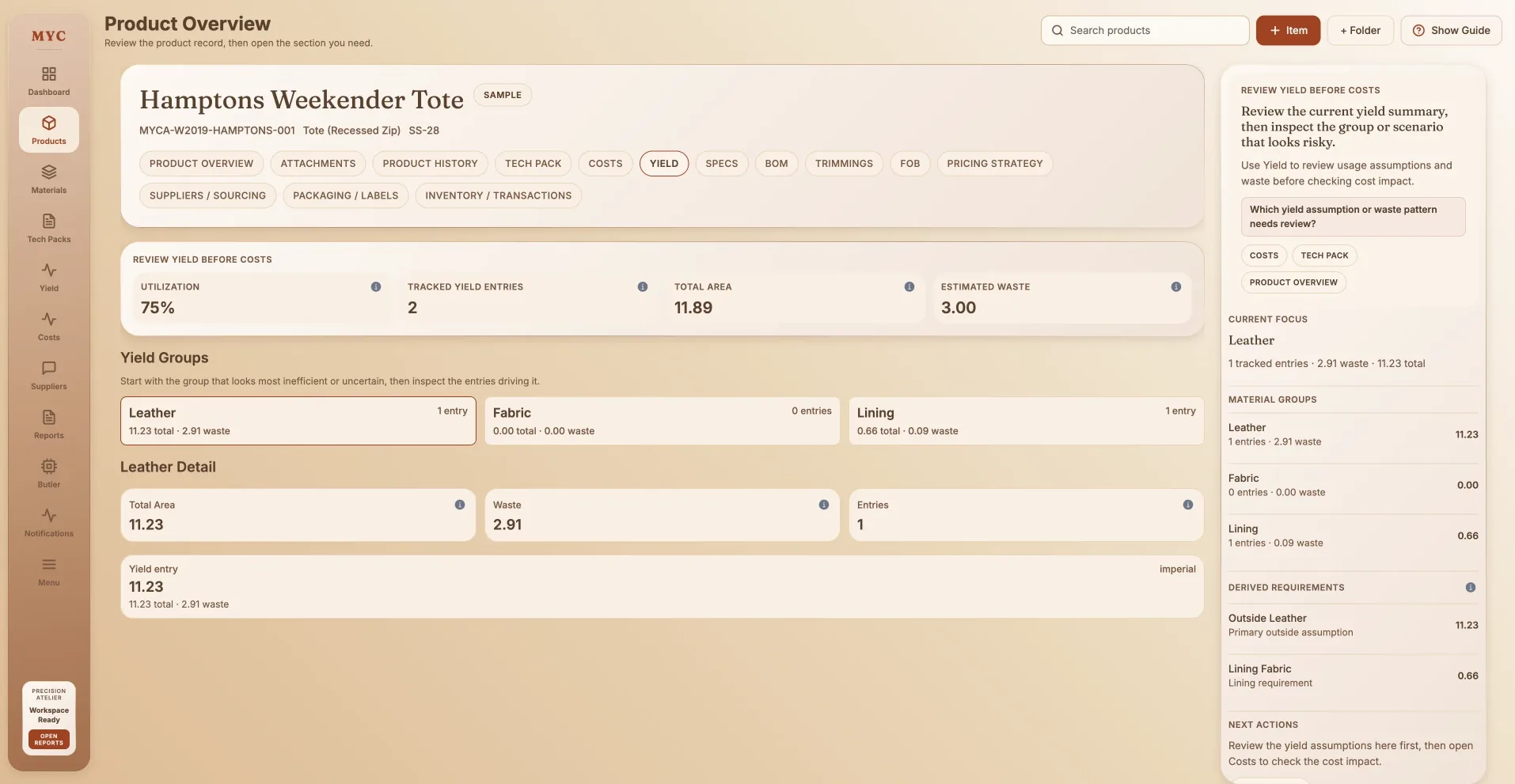
Task: Open Suppliers sidebar icon
Action: (x=49, y=375)
